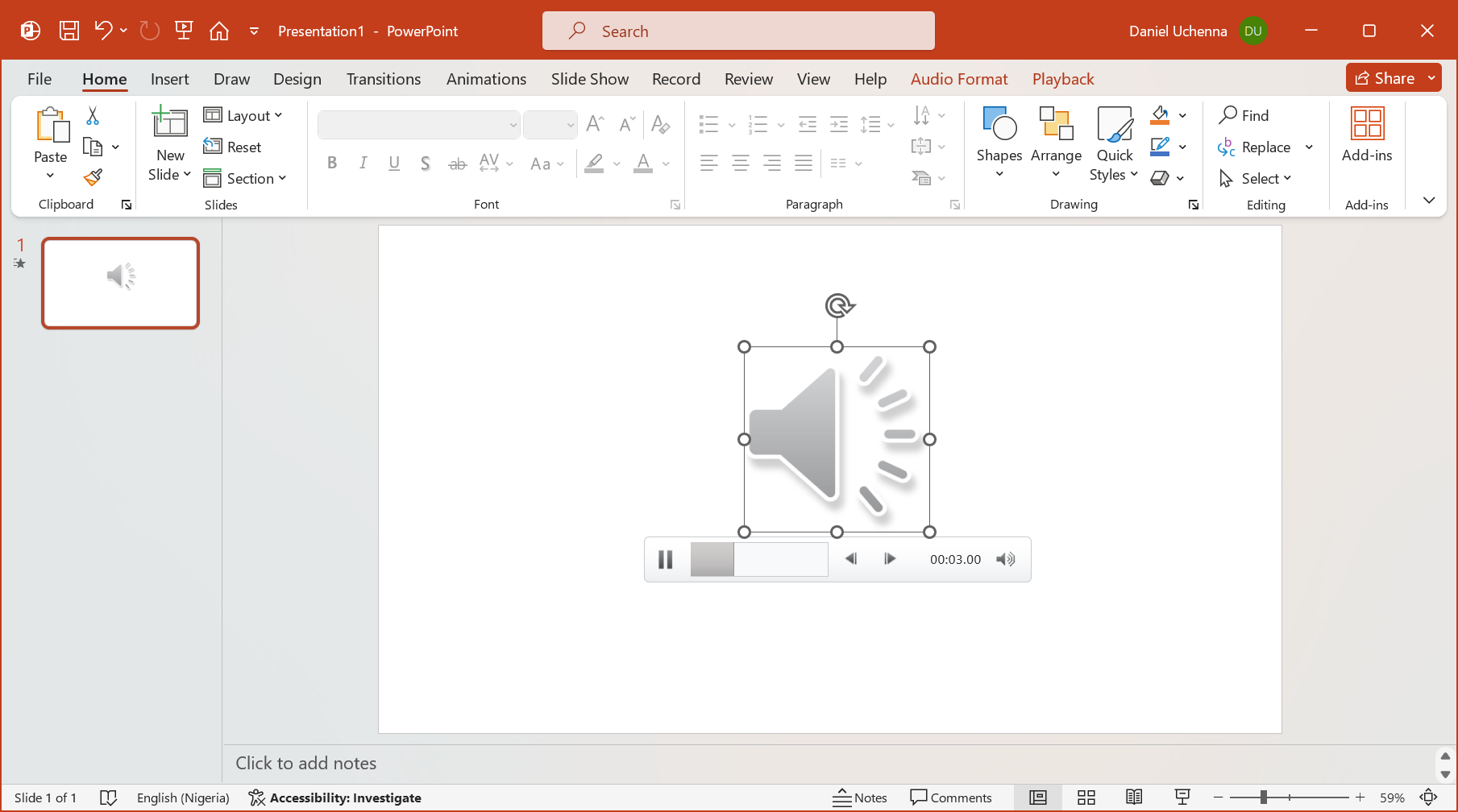Click the Cut scissors icon
Screen dimensions: 1458x812
(93, 116)
